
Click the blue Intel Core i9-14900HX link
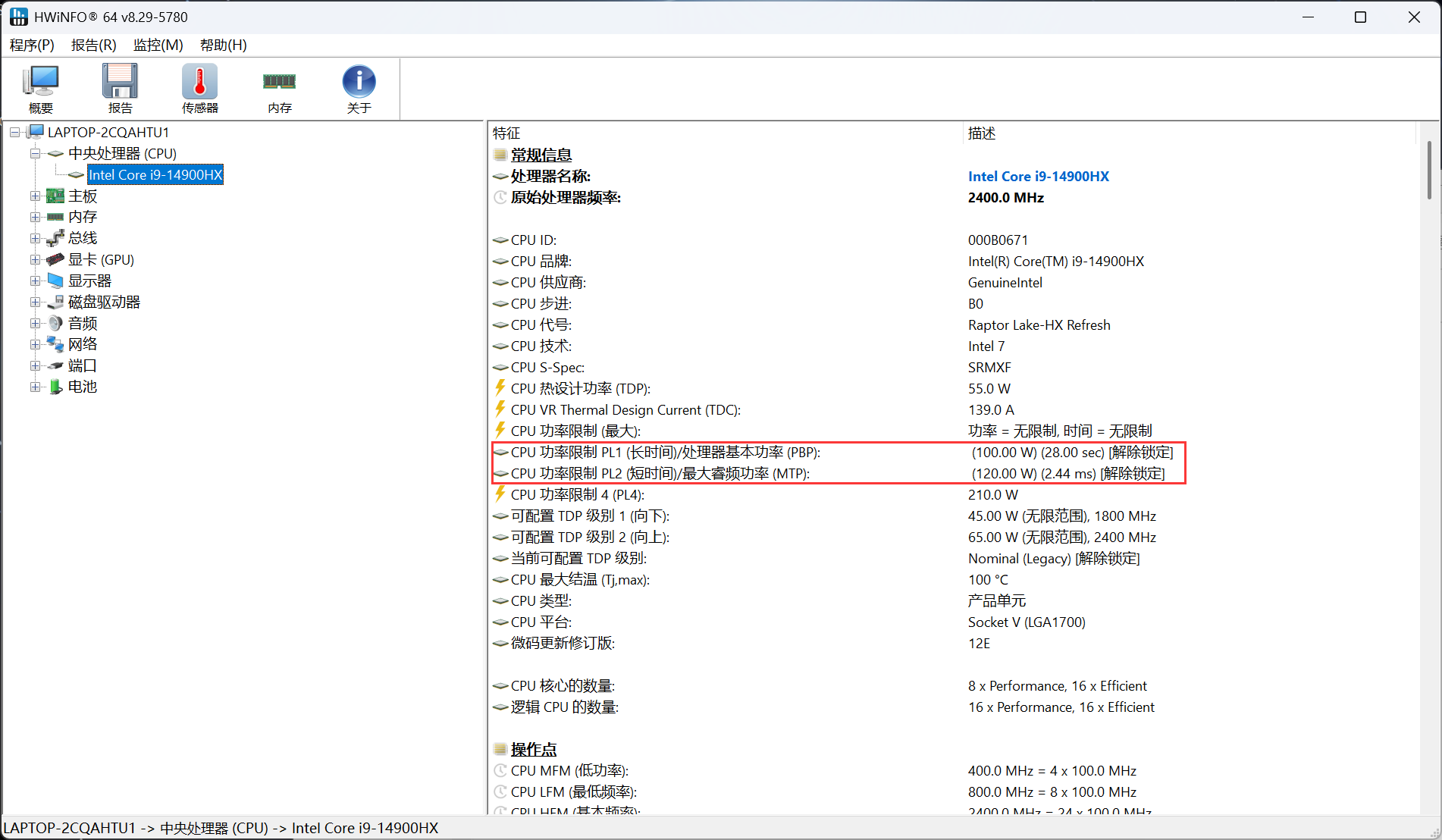1038,177
